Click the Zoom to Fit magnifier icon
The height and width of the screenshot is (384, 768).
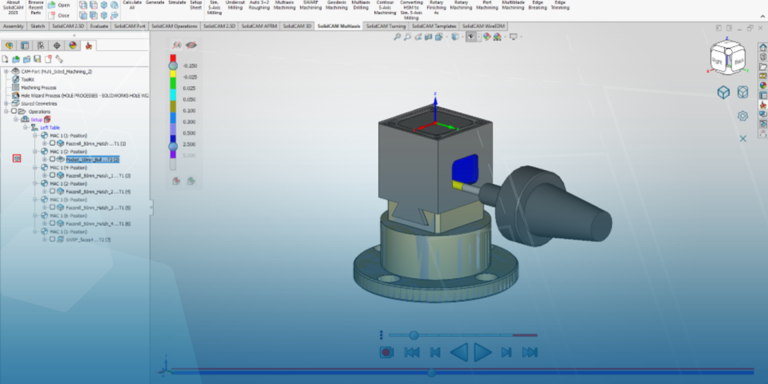[x=397, y=37]
